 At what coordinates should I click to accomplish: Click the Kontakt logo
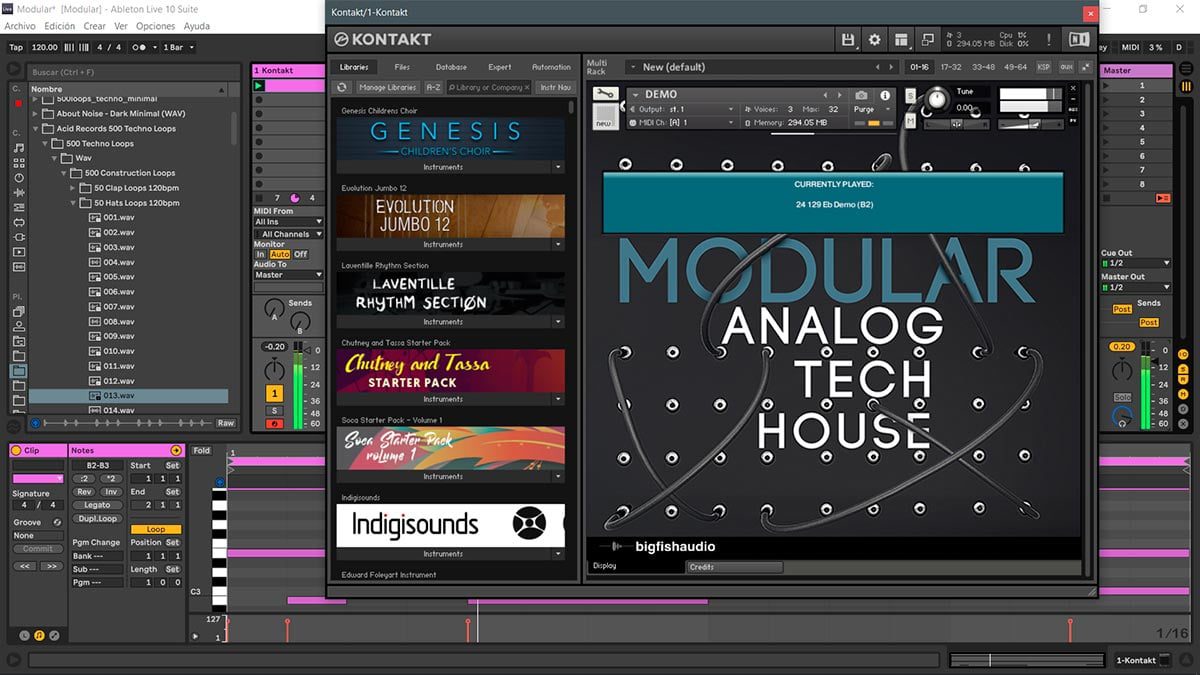point(383,40)
